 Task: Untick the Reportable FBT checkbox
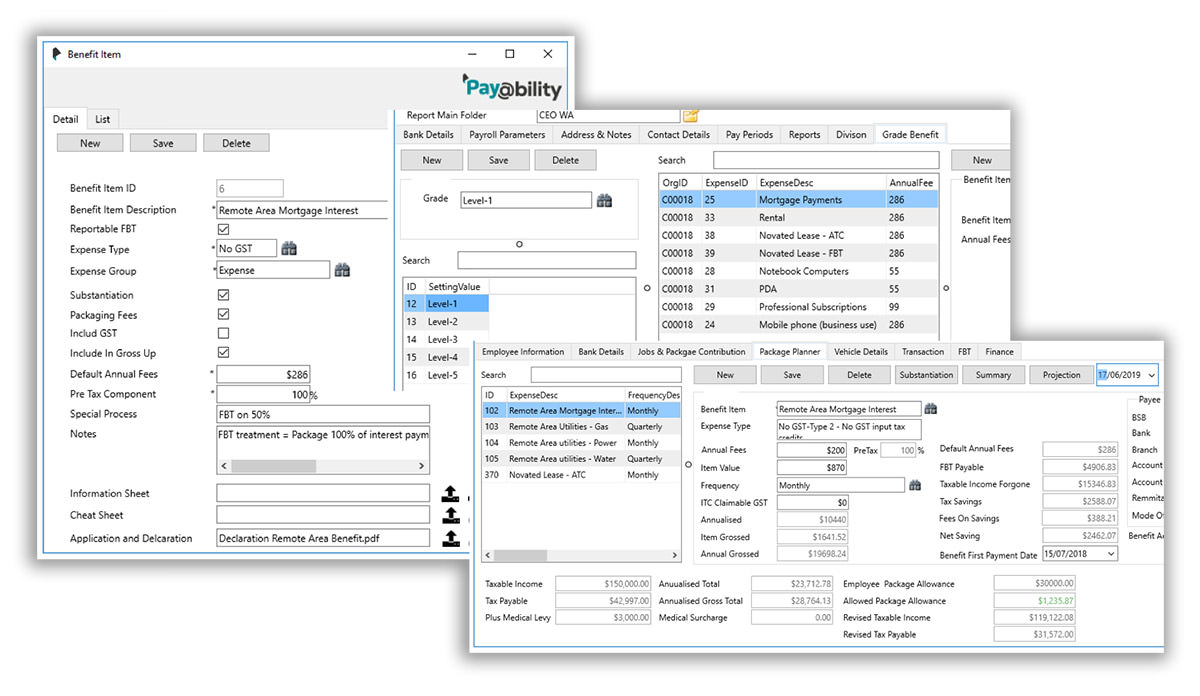(223, 230)
